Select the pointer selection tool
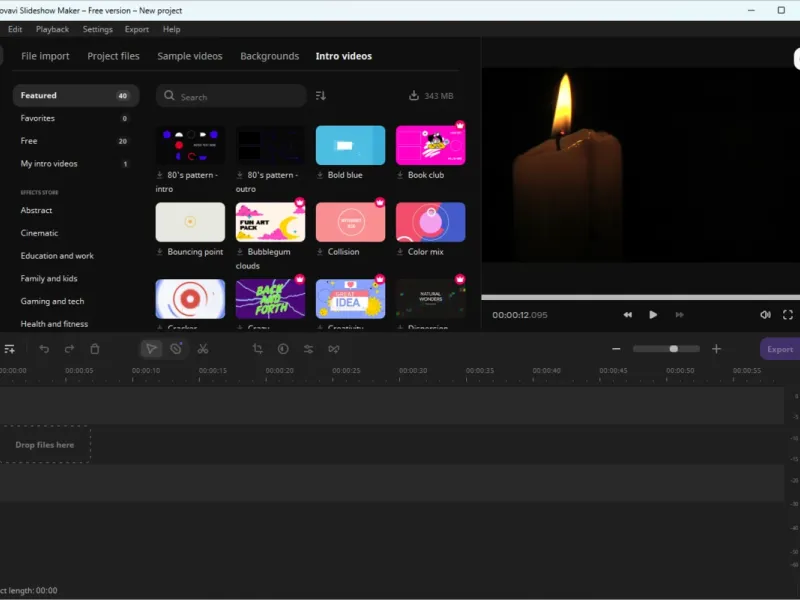Screen dimensions: 800x600 pos(151,349)
